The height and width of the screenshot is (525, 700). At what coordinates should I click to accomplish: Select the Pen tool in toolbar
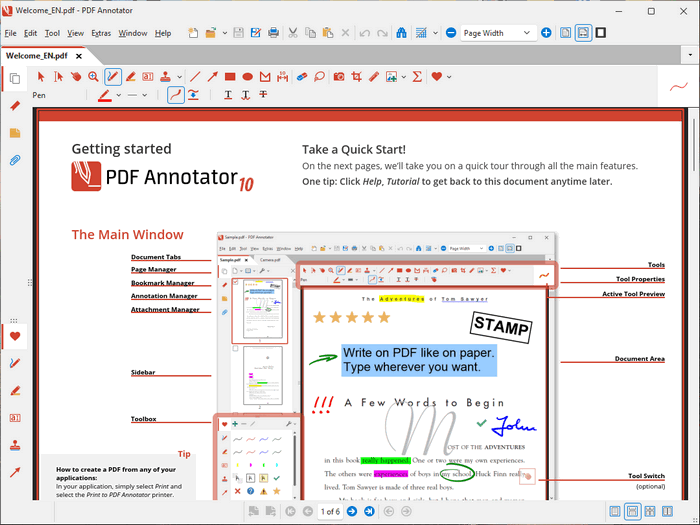[x=113, y=77]
